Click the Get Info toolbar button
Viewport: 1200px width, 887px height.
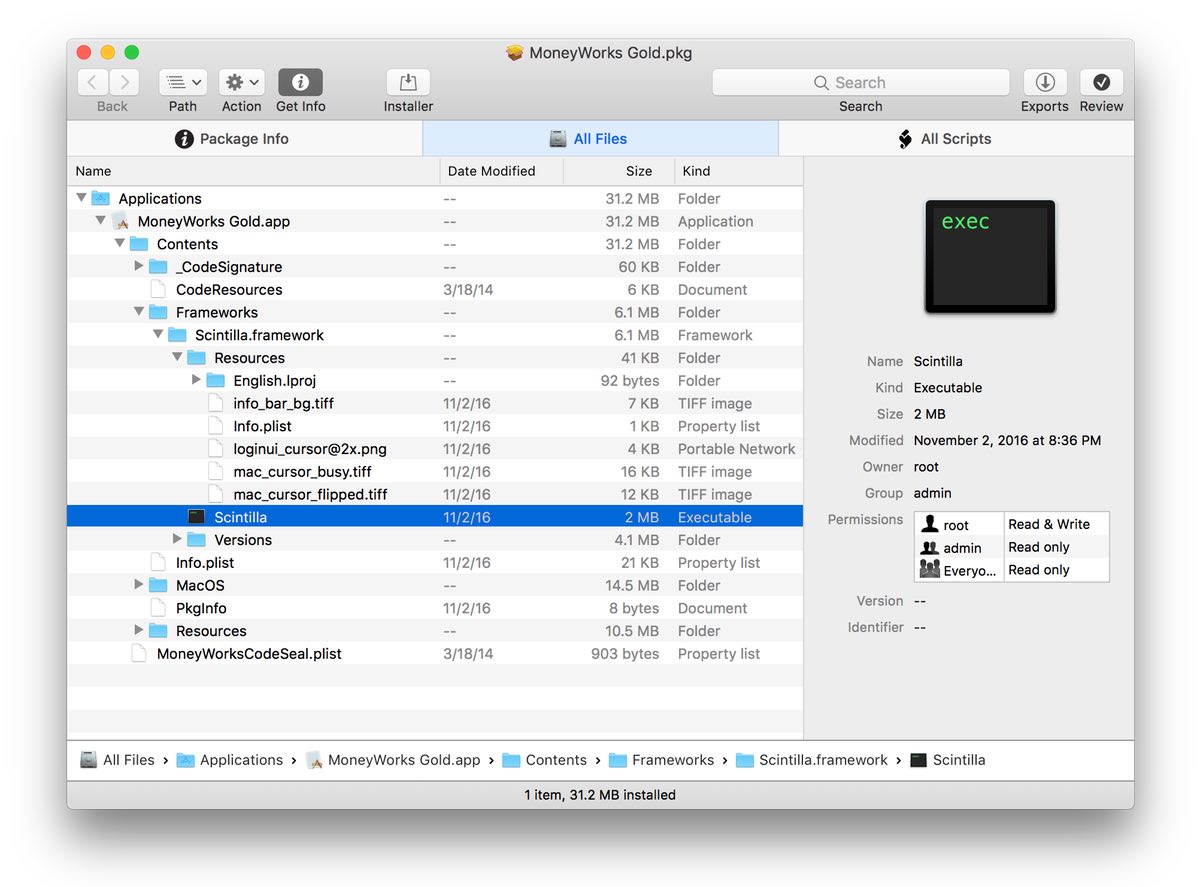click(300, 82)
